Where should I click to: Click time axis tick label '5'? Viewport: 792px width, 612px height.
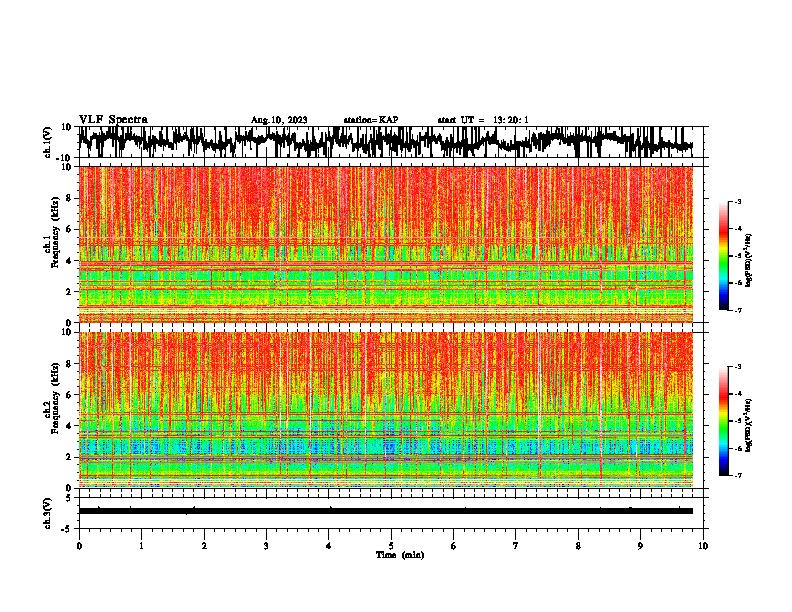[391, 546]
